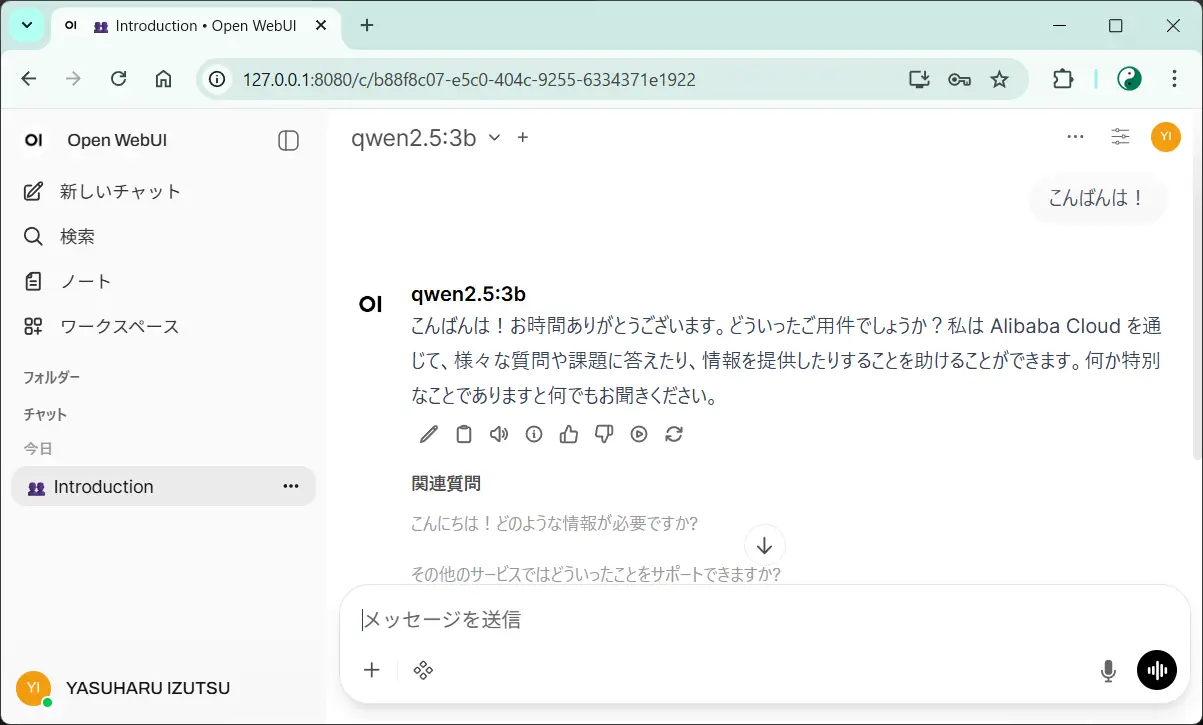The width and height of the screenshot is (1203, 725).
Task: Open YASUHARU IZUTSU user menu
Action: tap(163, 688)
